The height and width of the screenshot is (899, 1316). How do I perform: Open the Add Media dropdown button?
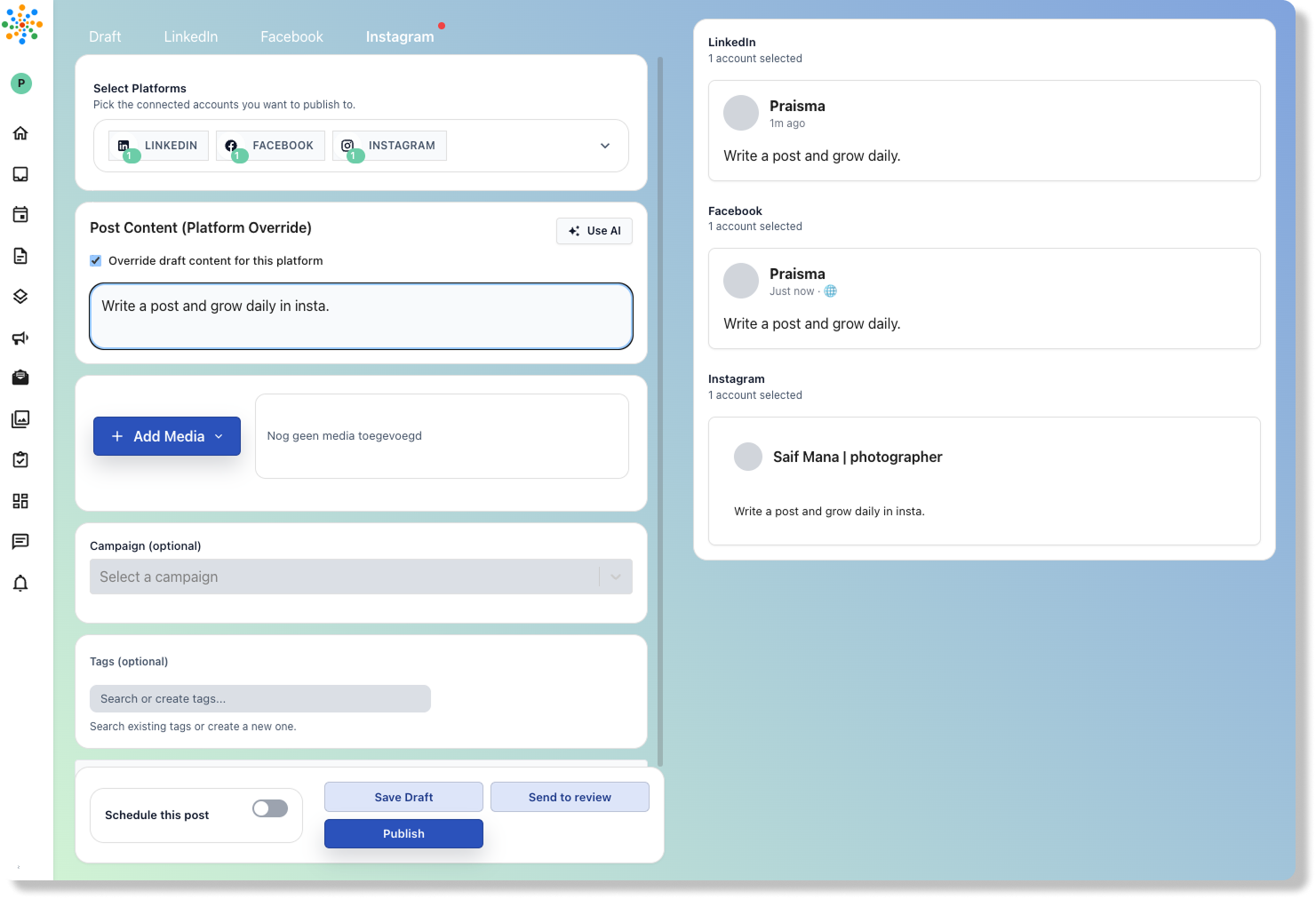167,436
